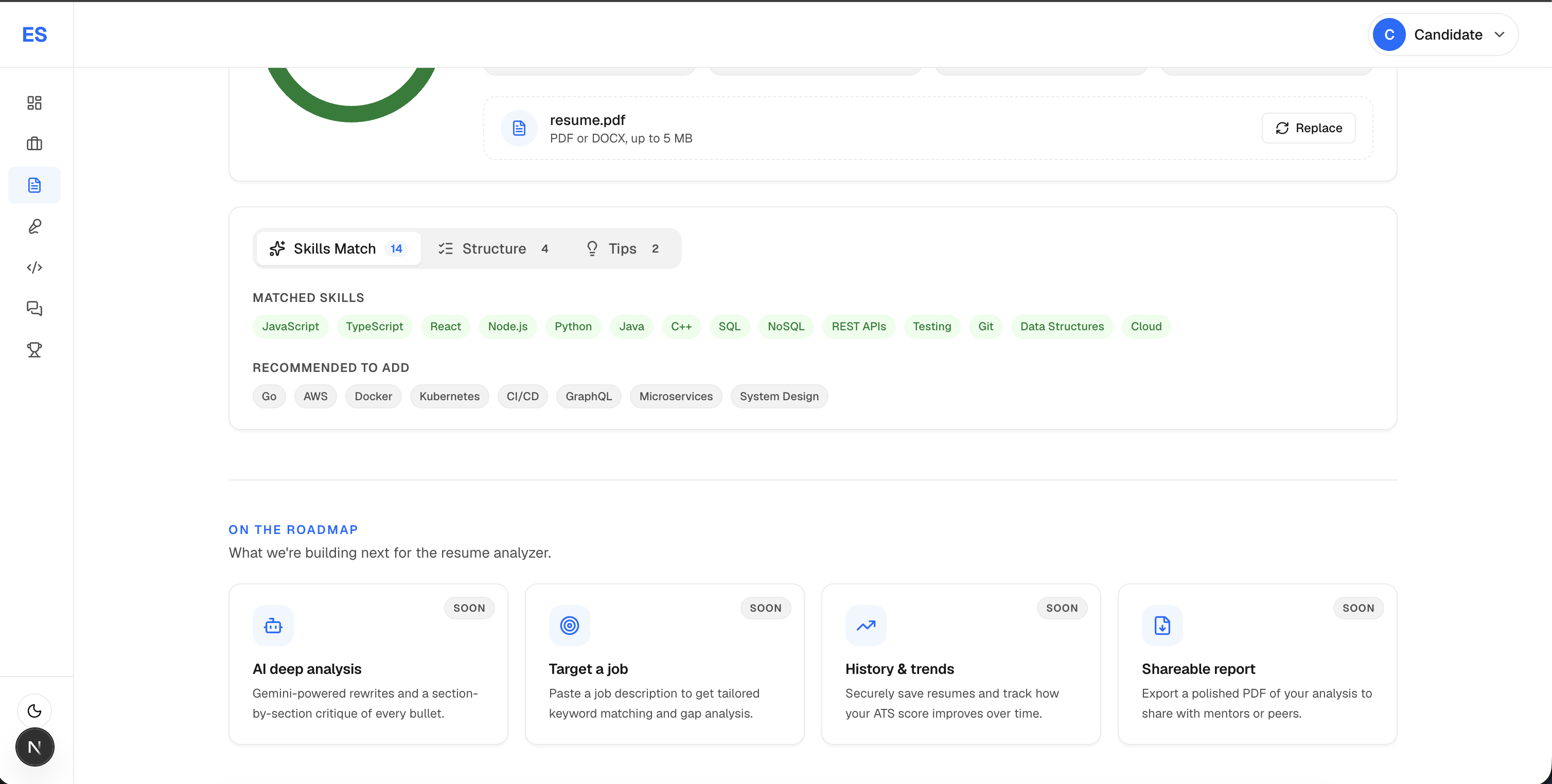Click the System Design recommended skill chip
This screenshot has width=1552, height=784.
click(x=779, y=396)
